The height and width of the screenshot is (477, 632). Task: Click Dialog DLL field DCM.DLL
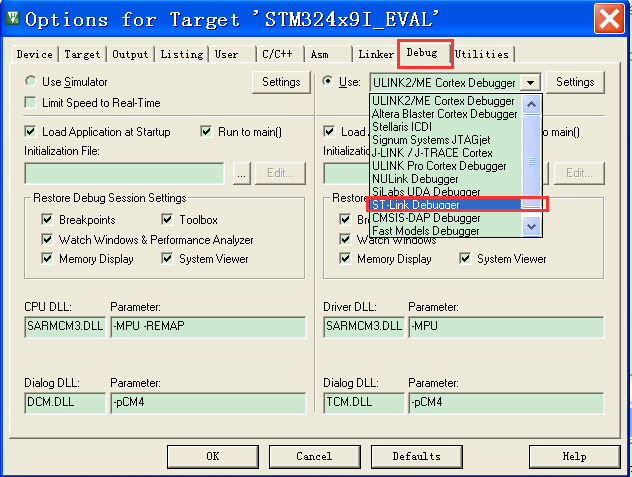(65, 402)
